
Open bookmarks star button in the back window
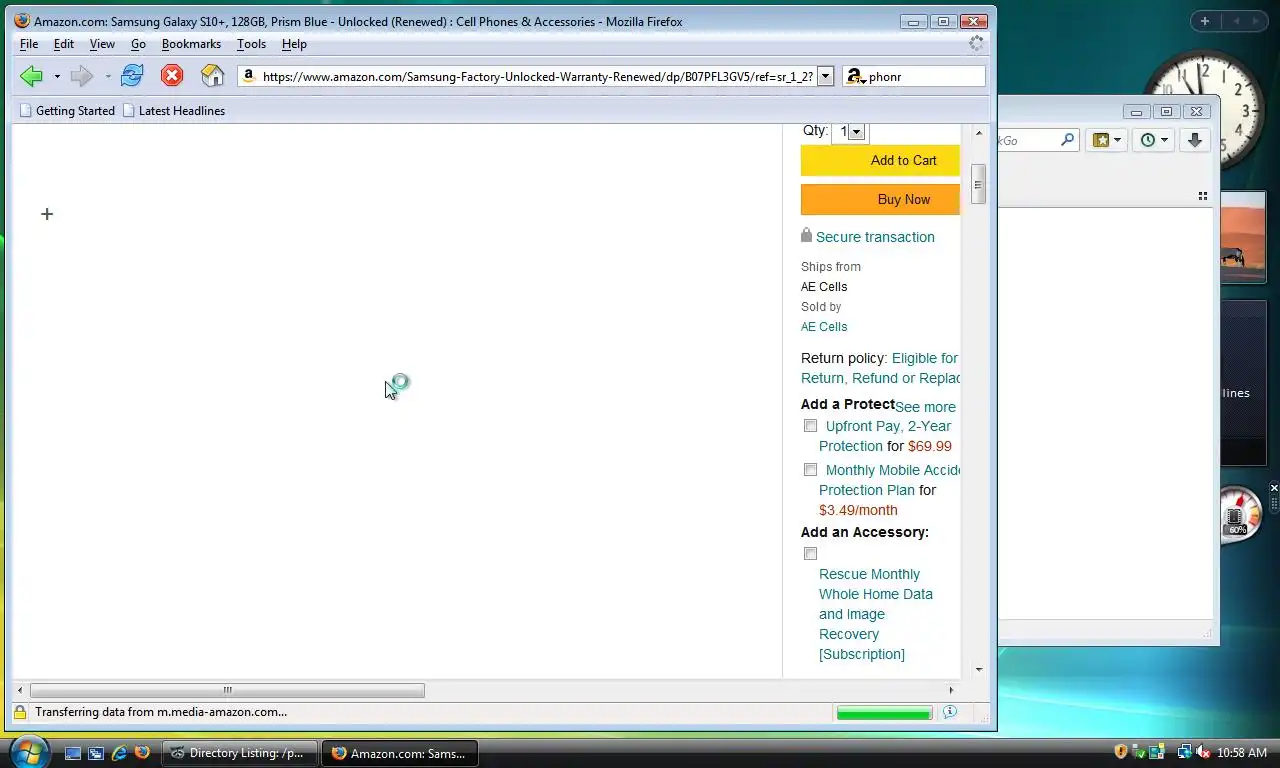click(1107, 140)
